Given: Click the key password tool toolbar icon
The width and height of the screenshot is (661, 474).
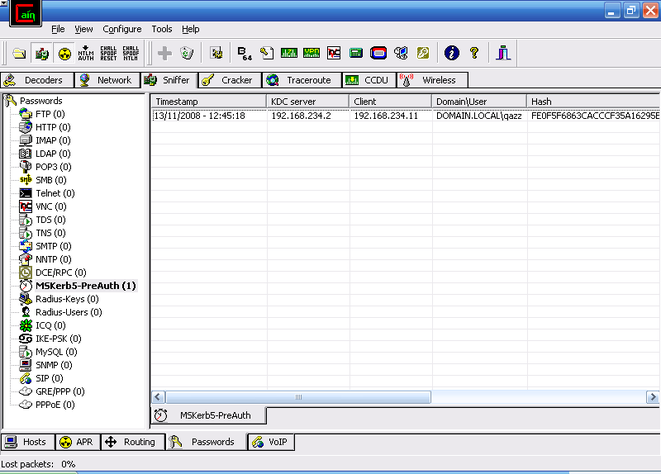Looking at the screenshot, I should tap(423, 53).
